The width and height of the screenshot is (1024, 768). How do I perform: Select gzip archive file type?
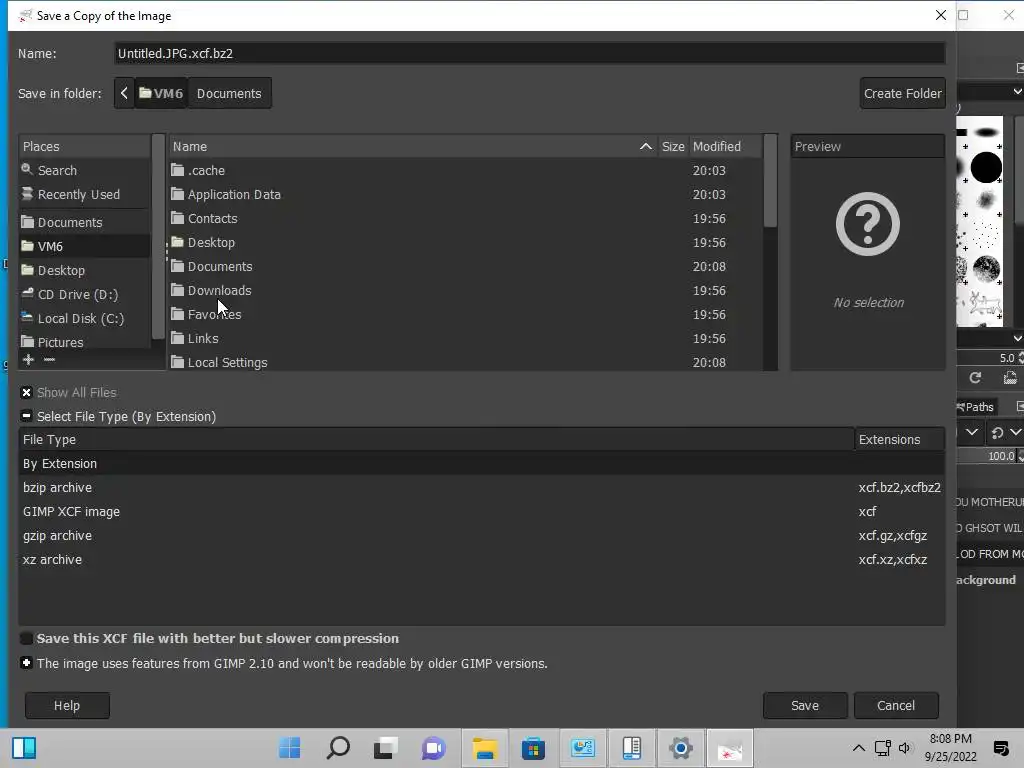tap(482, 536)
